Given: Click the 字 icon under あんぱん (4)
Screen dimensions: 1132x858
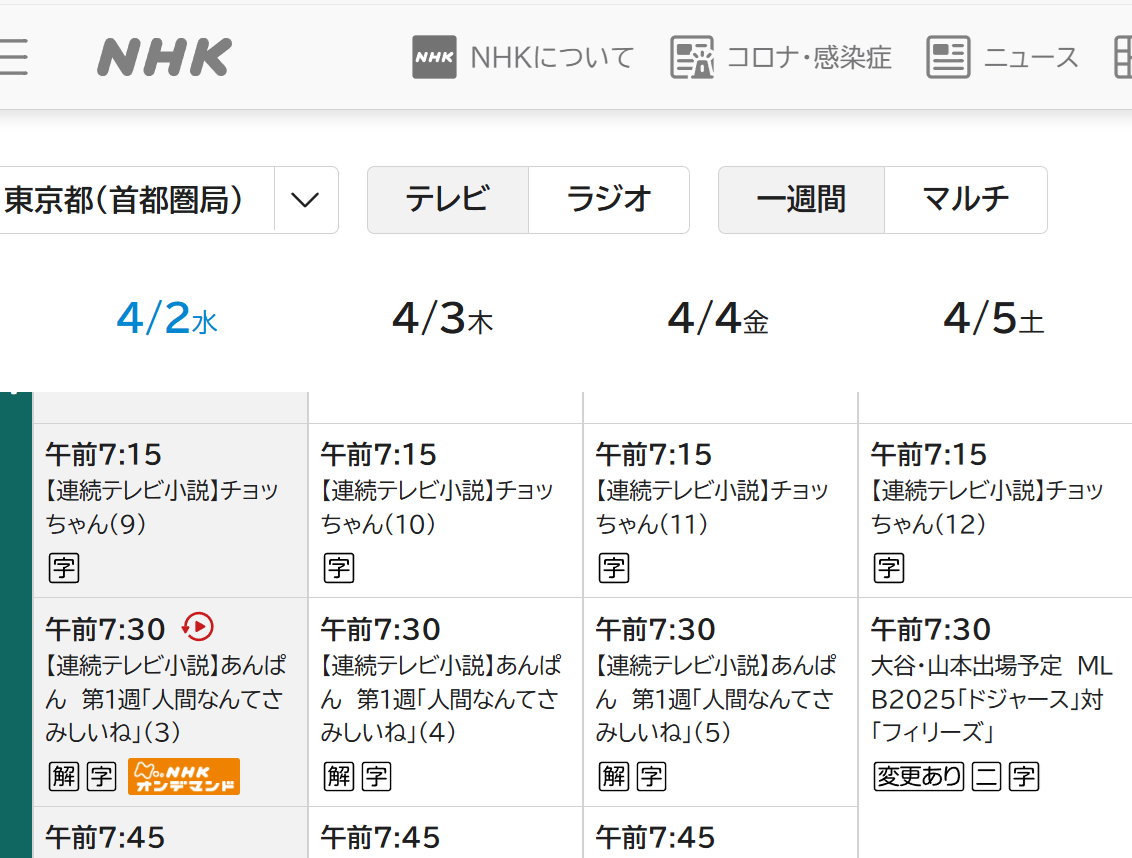Looking at the screenshot, I should pyautogui.click(x=377, y=777).
